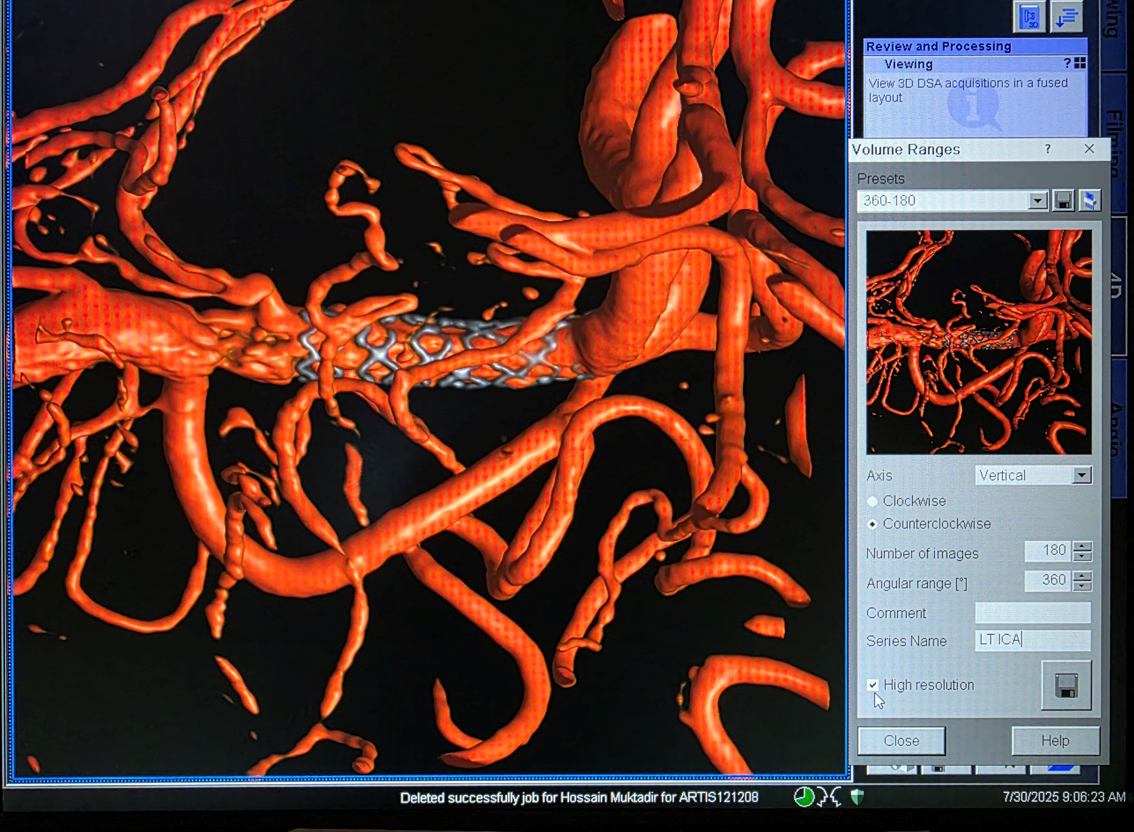Select the Clockwise rotation option
The width and height of the screenshot is (1134, 832).
click(x=873, y=501)
